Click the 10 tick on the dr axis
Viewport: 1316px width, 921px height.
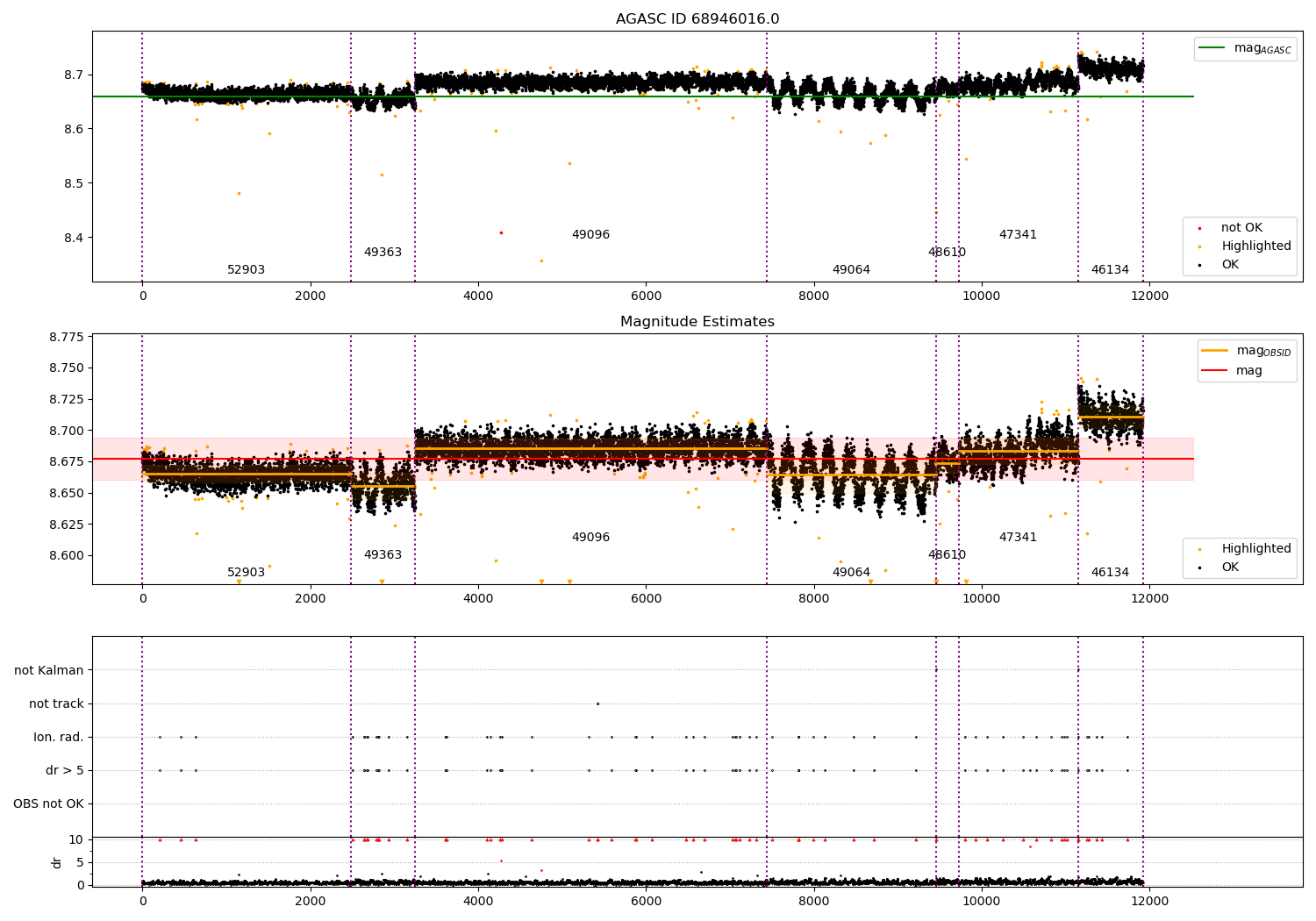coord(77,840)
